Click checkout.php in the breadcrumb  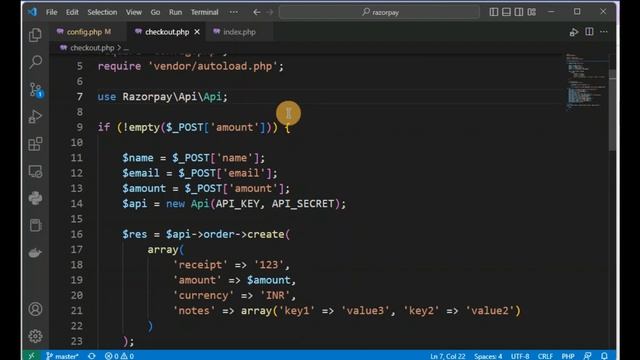coord(92,48)
